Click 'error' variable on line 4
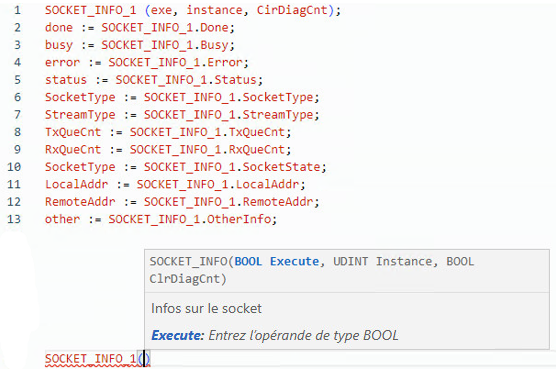Screen dimensions: 556x370 click(62, 62)
